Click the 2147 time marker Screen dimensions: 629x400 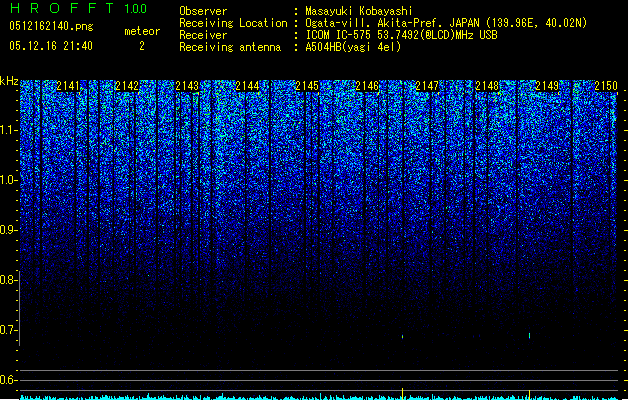click(x=427, y=86)
